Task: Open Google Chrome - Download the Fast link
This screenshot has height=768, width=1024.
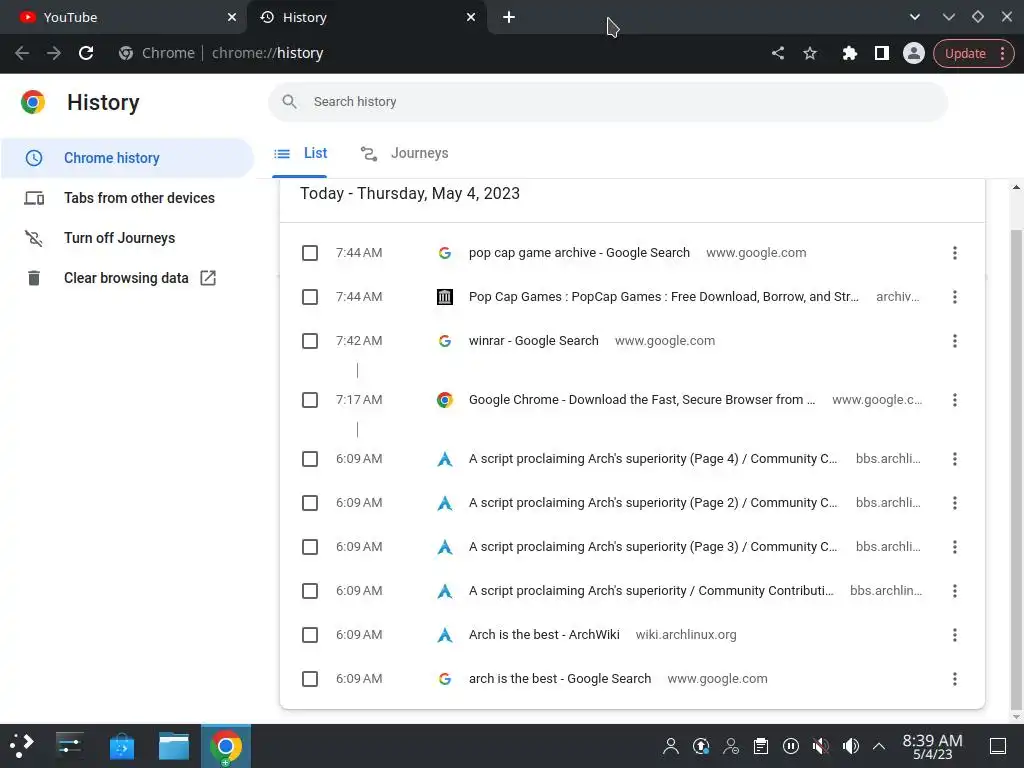Action: tap(642, 400)
